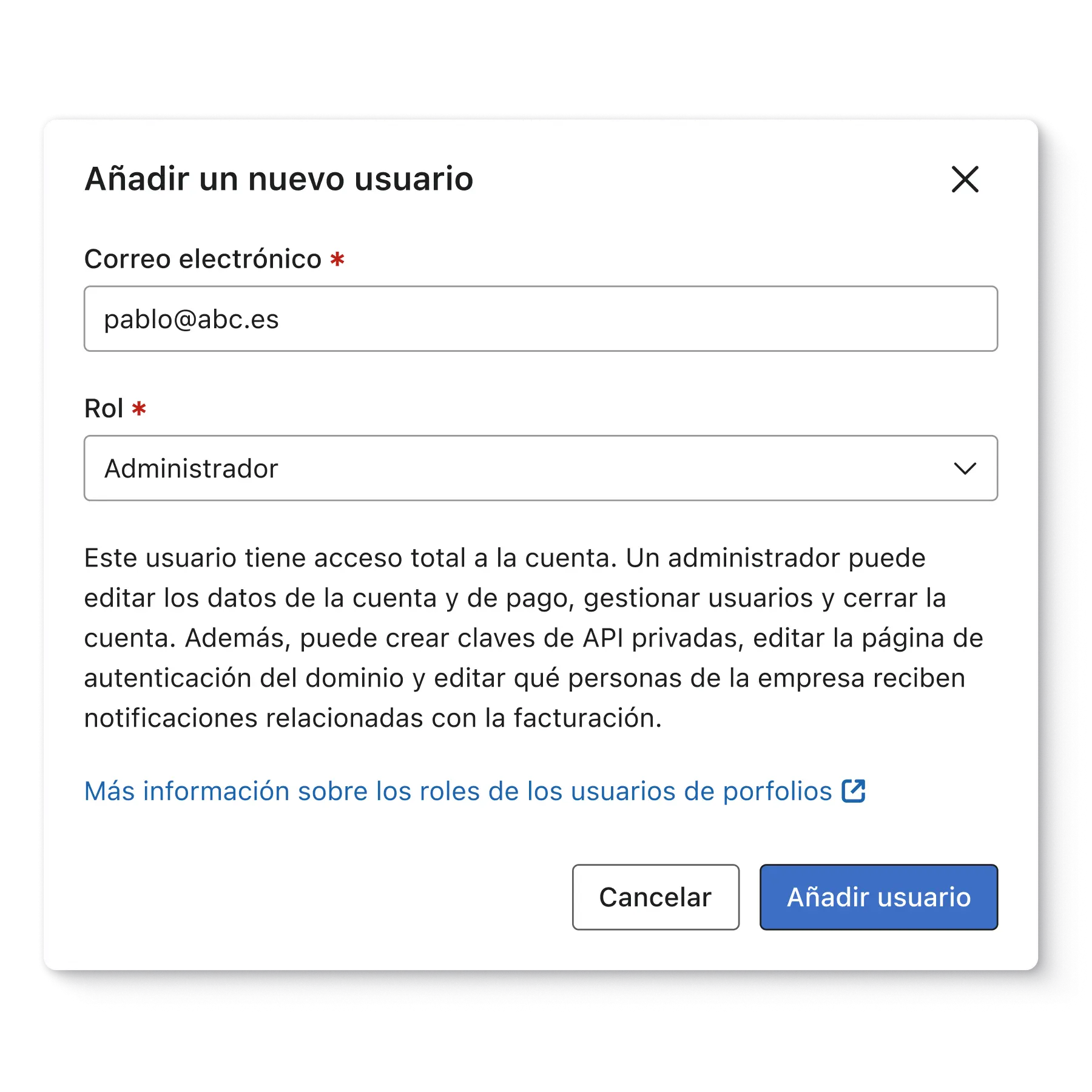Viewport: 1092px width, 1092px height.
Task: Click the dialog title Añadir un nuevo usuario
Action: 278,179
